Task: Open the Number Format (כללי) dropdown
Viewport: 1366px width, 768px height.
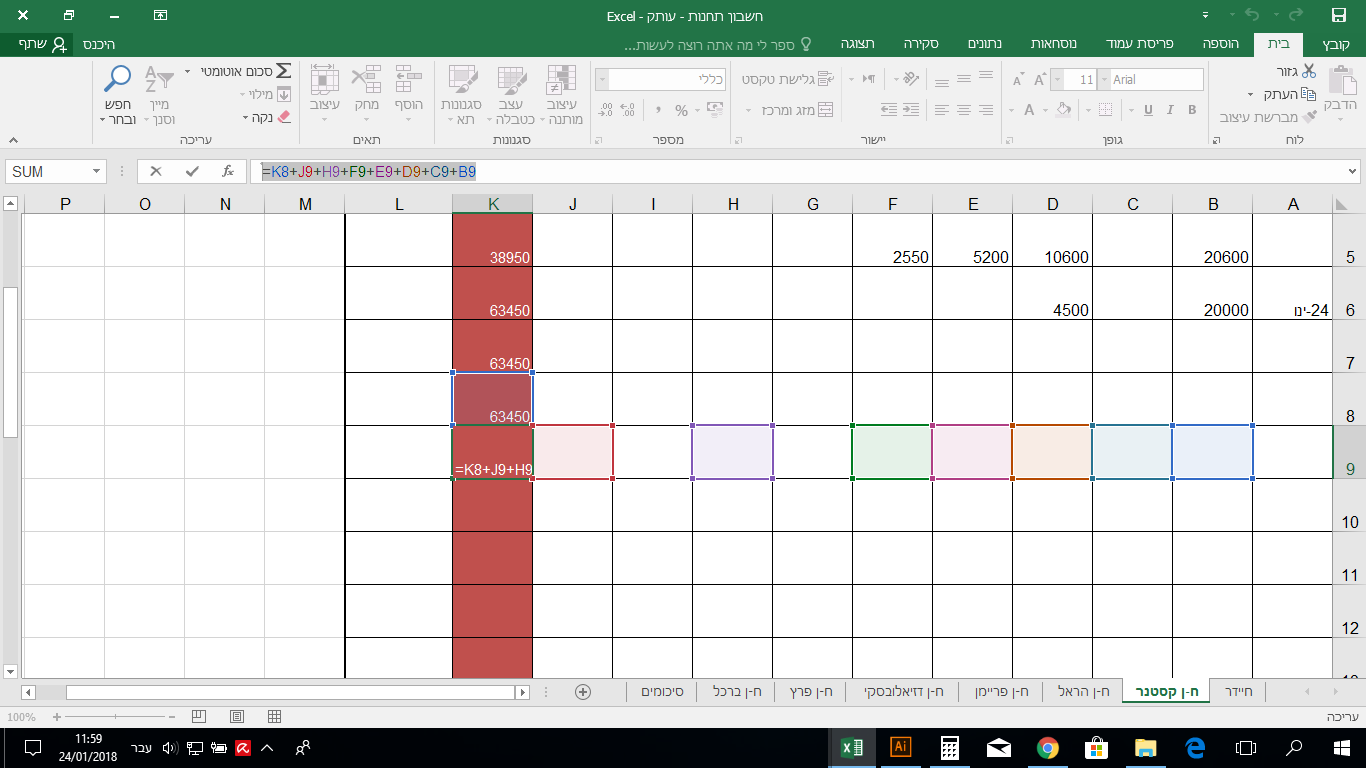Action: (x=601, y=79)
